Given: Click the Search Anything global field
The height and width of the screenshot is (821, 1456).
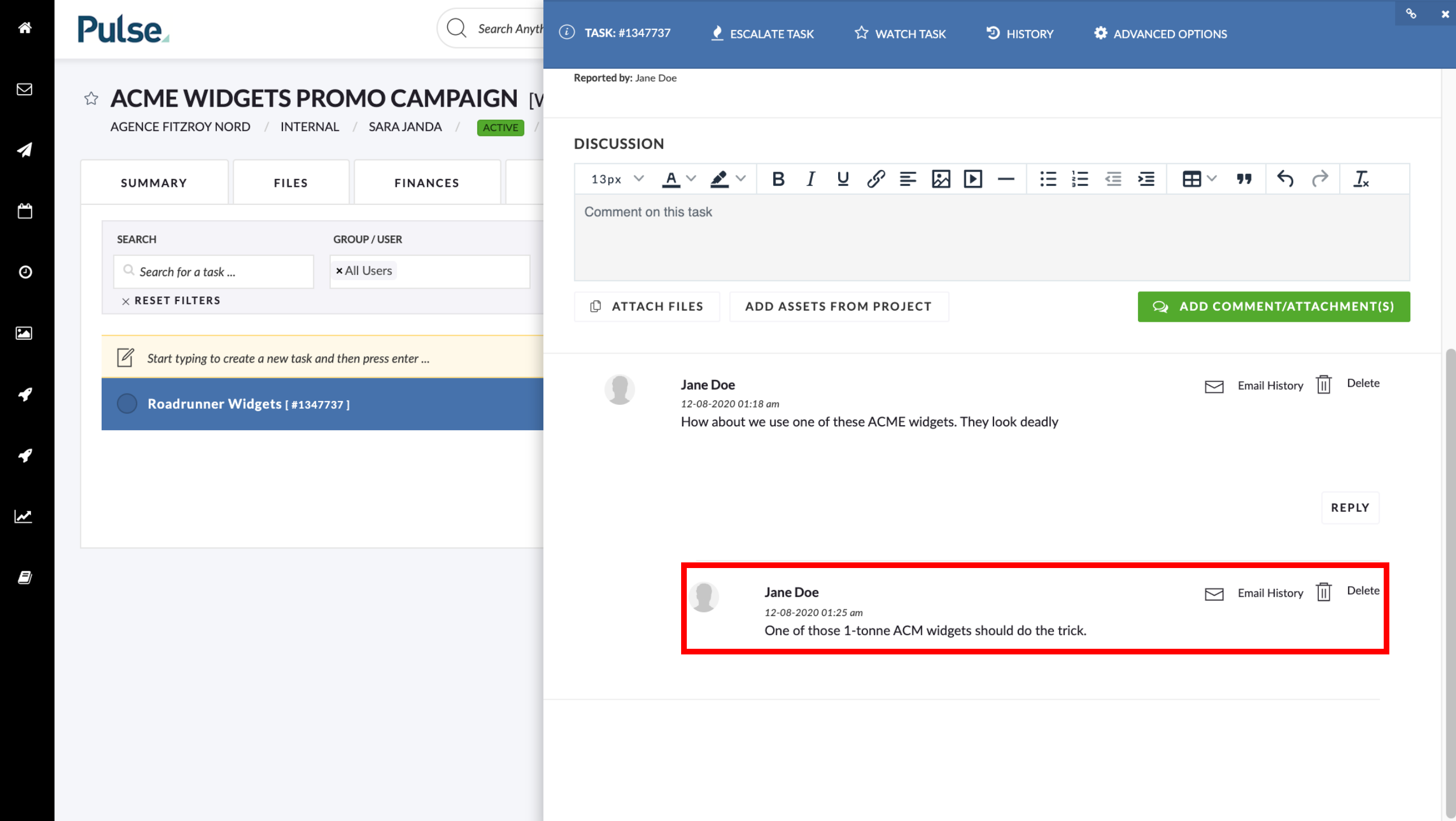Looking at the screenshot, I should pos(491,28).
